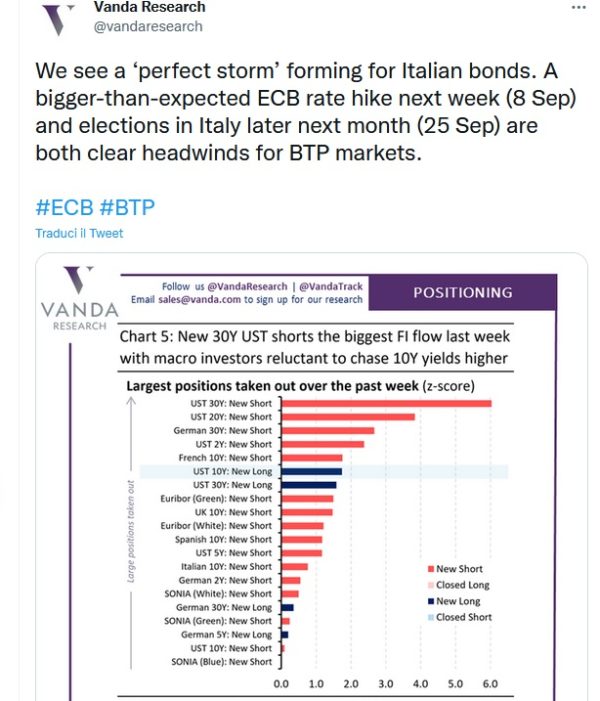Click the Chart 5 title text
Viewport: 600px width, 701px height.
(x=314, y=347)
